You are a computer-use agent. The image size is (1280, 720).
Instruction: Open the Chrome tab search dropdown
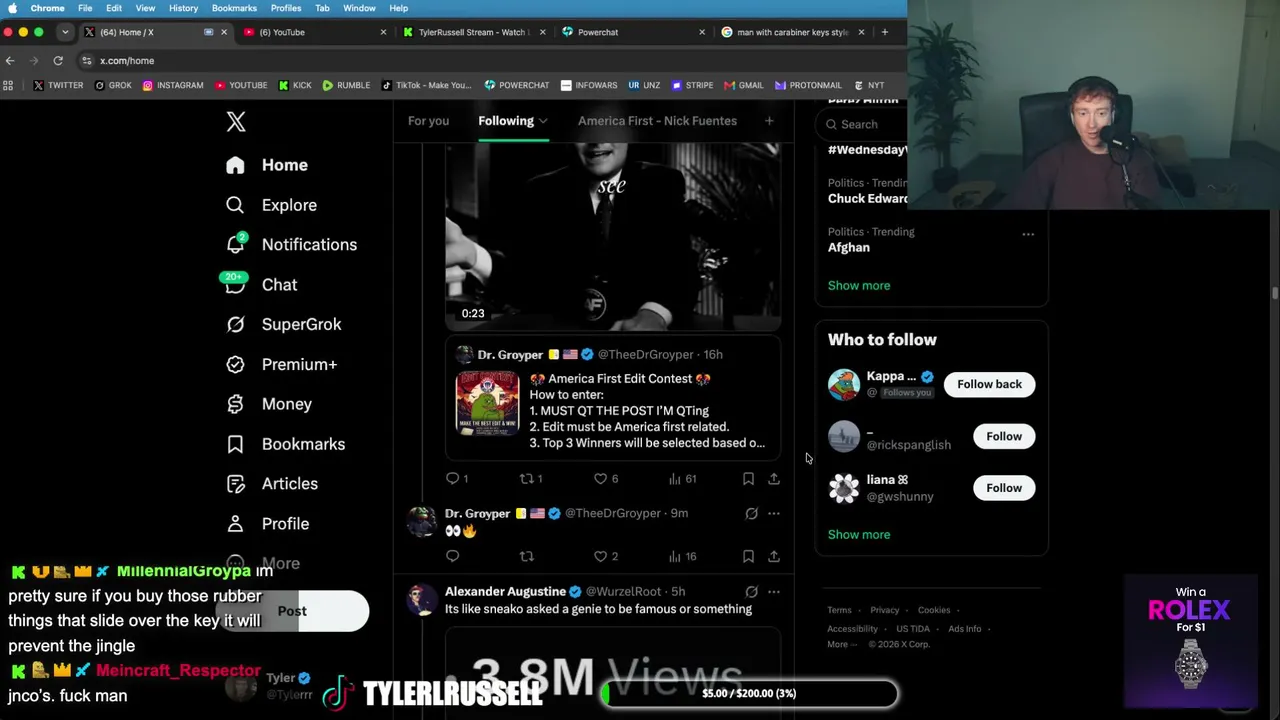point(65,32)
